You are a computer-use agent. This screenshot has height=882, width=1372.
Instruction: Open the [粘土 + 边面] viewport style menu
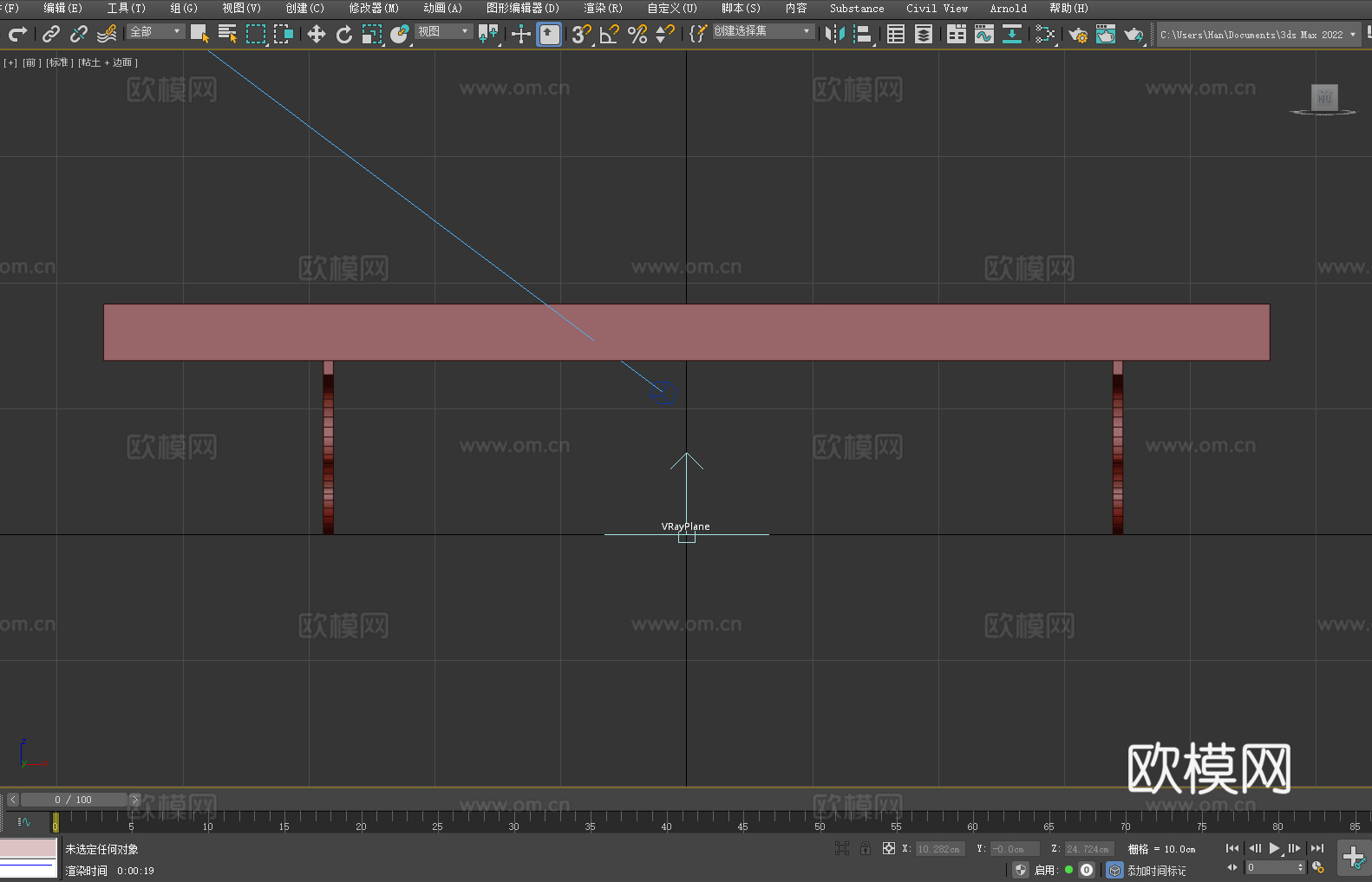tap(108, 62)
